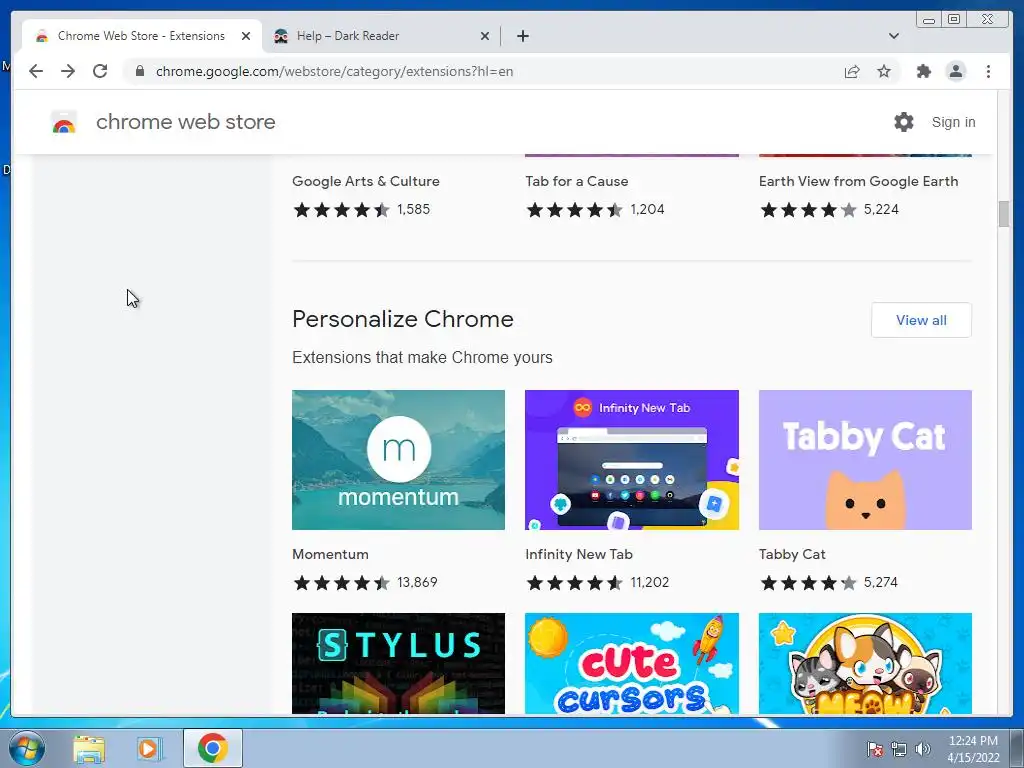Open the network status tray icon
The width and height of the screenshot is (1024, 768).
click(899, 749)
